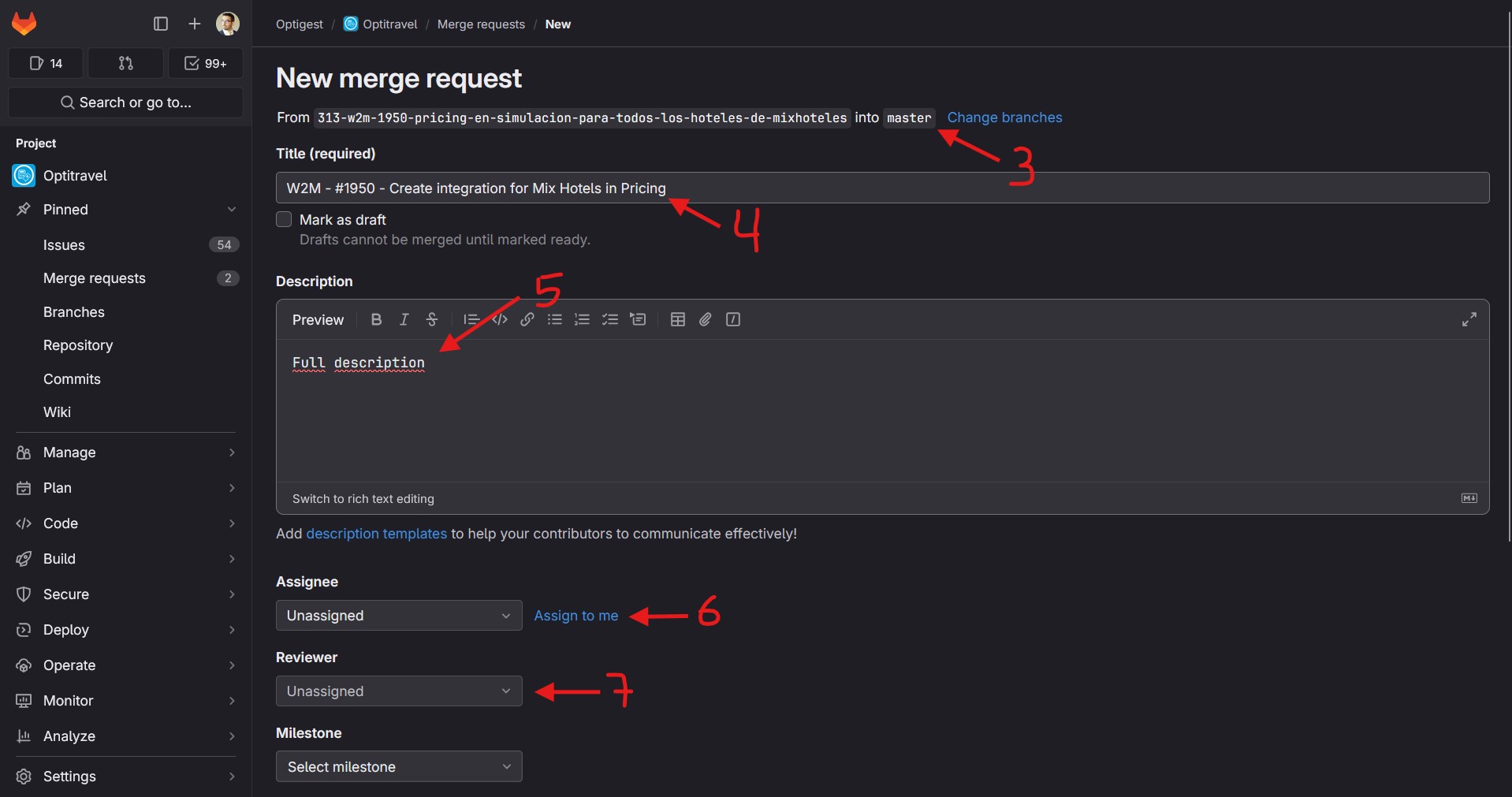Screen dimensions: 1512x797
Task: Insert a link using the toolbar
Action: click(527, 319)
